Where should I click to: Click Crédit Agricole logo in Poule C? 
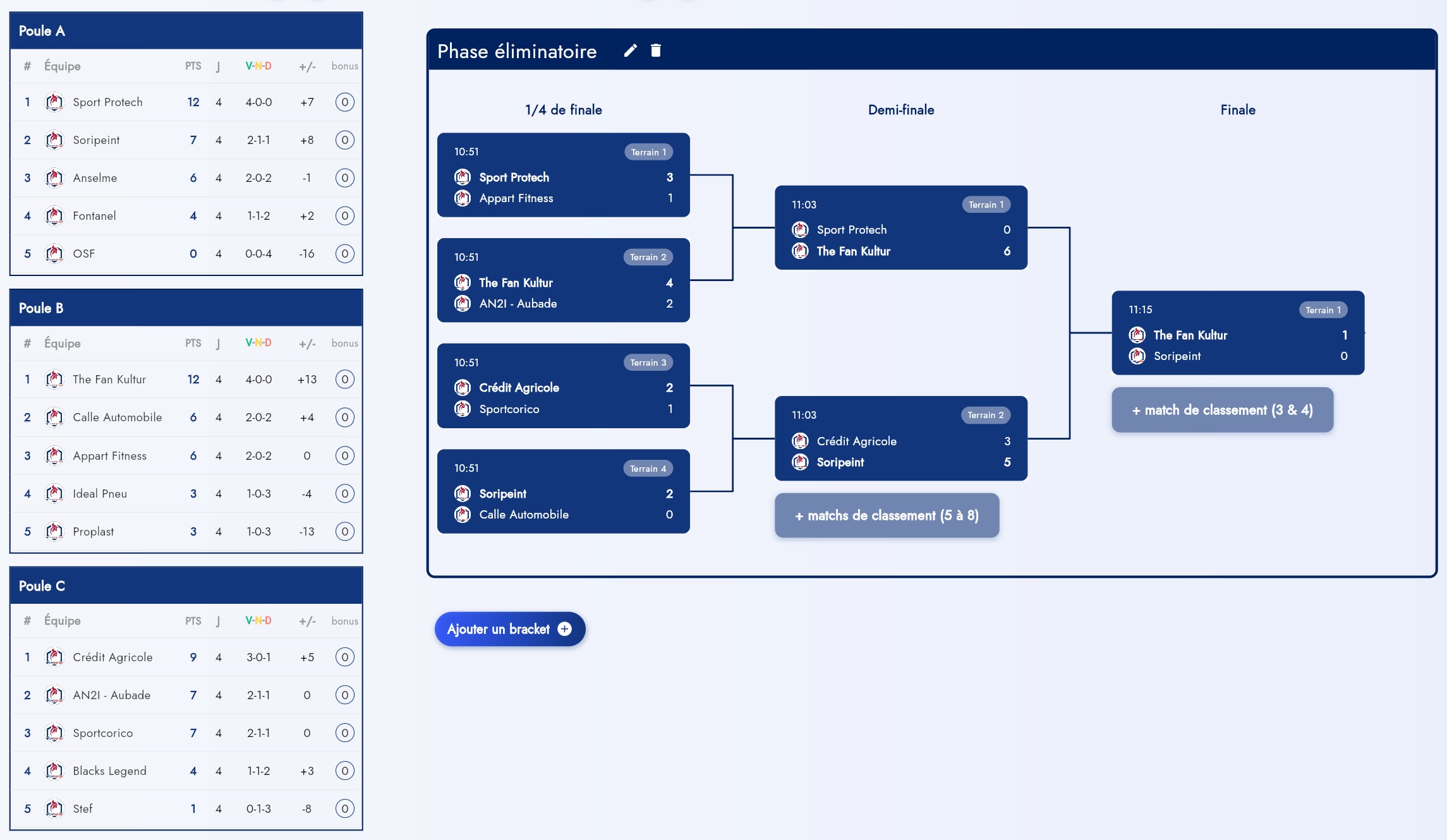tap(55, 657)
